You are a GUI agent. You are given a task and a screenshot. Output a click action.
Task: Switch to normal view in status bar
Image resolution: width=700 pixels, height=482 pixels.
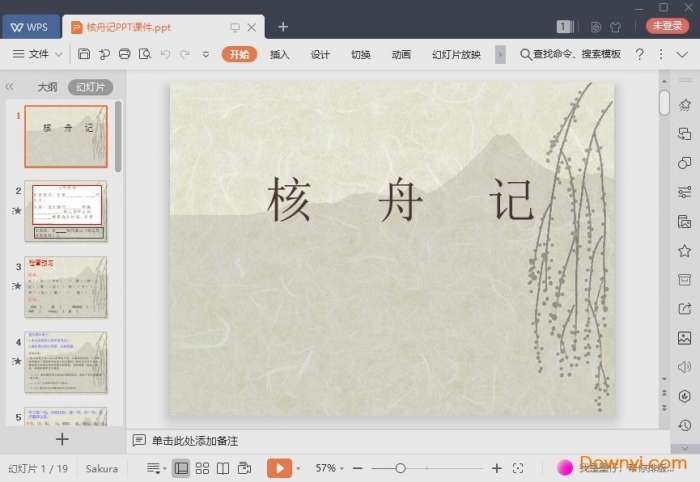tap(181, 468)
